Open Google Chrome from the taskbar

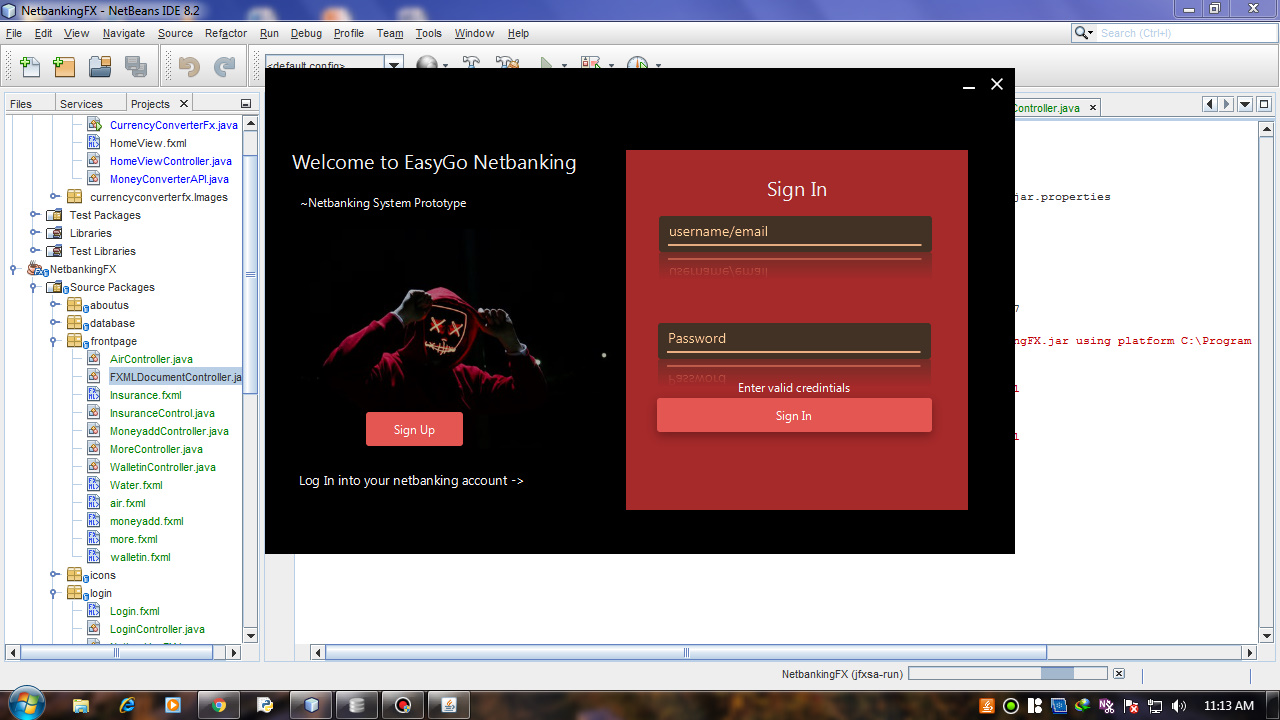point(219,705)
